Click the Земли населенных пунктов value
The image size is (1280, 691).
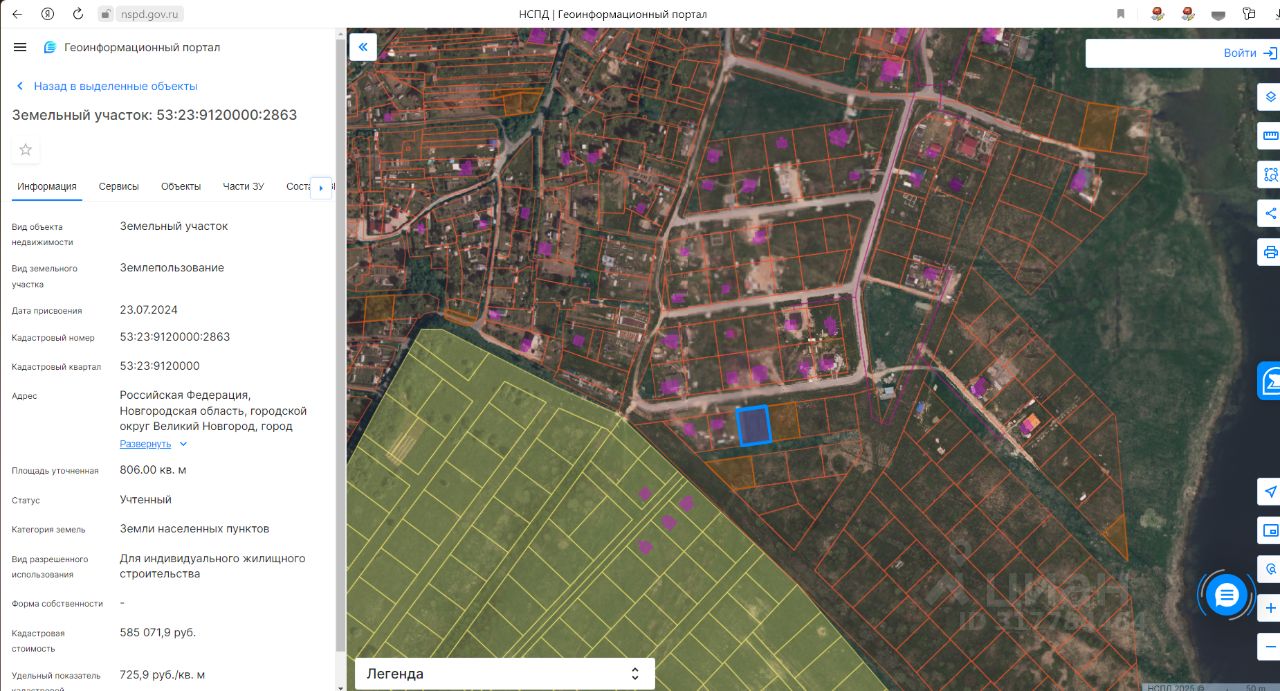pos(194,528)
